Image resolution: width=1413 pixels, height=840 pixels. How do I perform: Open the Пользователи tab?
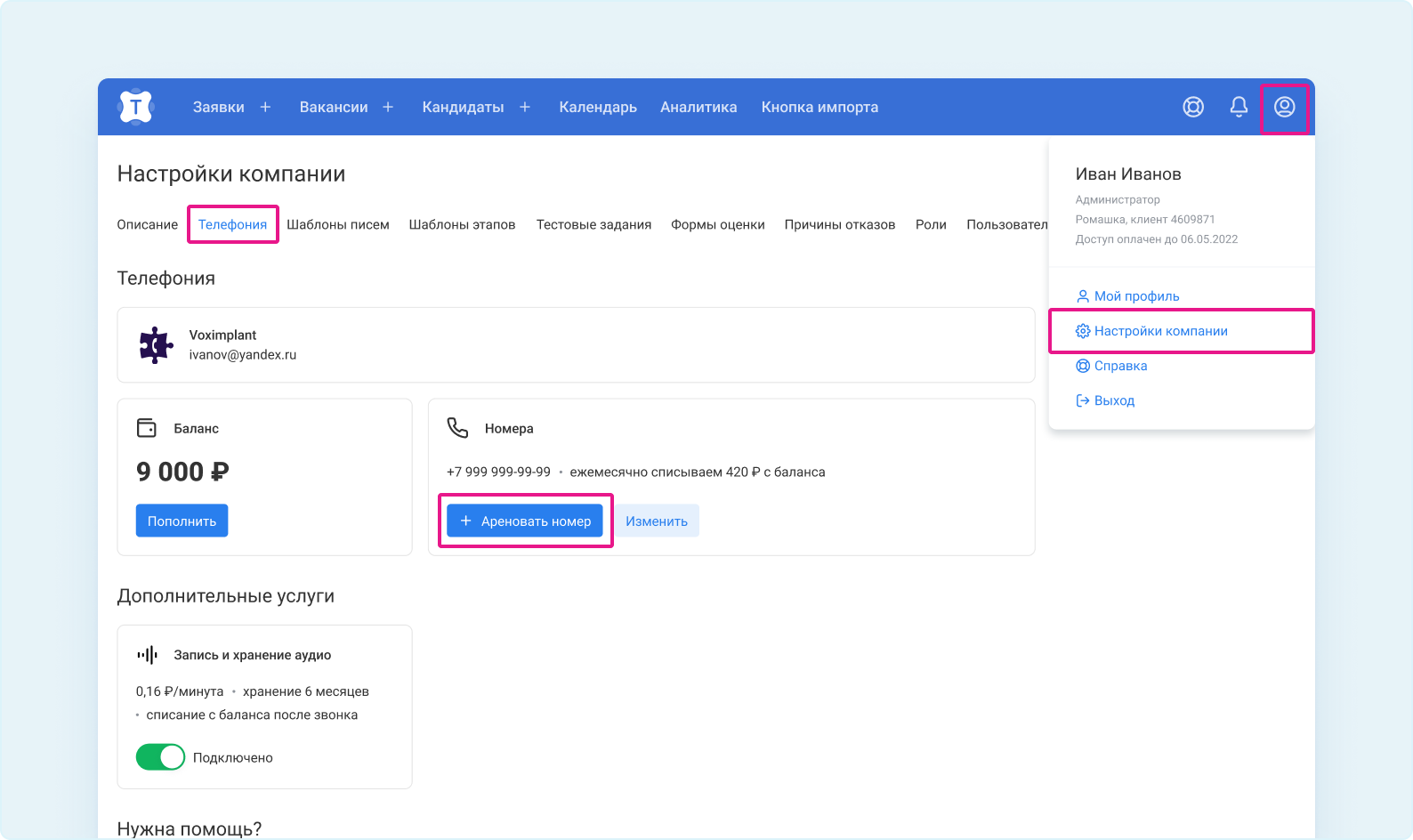1007,224
